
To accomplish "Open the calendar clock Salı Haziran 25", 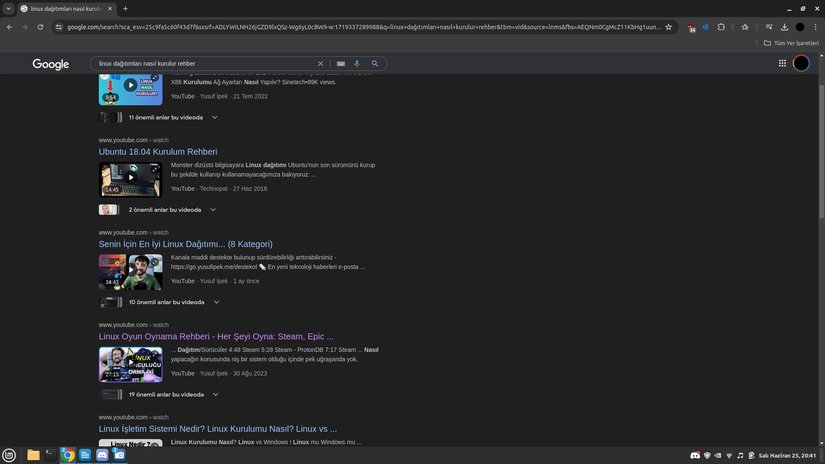I will 788,456.
